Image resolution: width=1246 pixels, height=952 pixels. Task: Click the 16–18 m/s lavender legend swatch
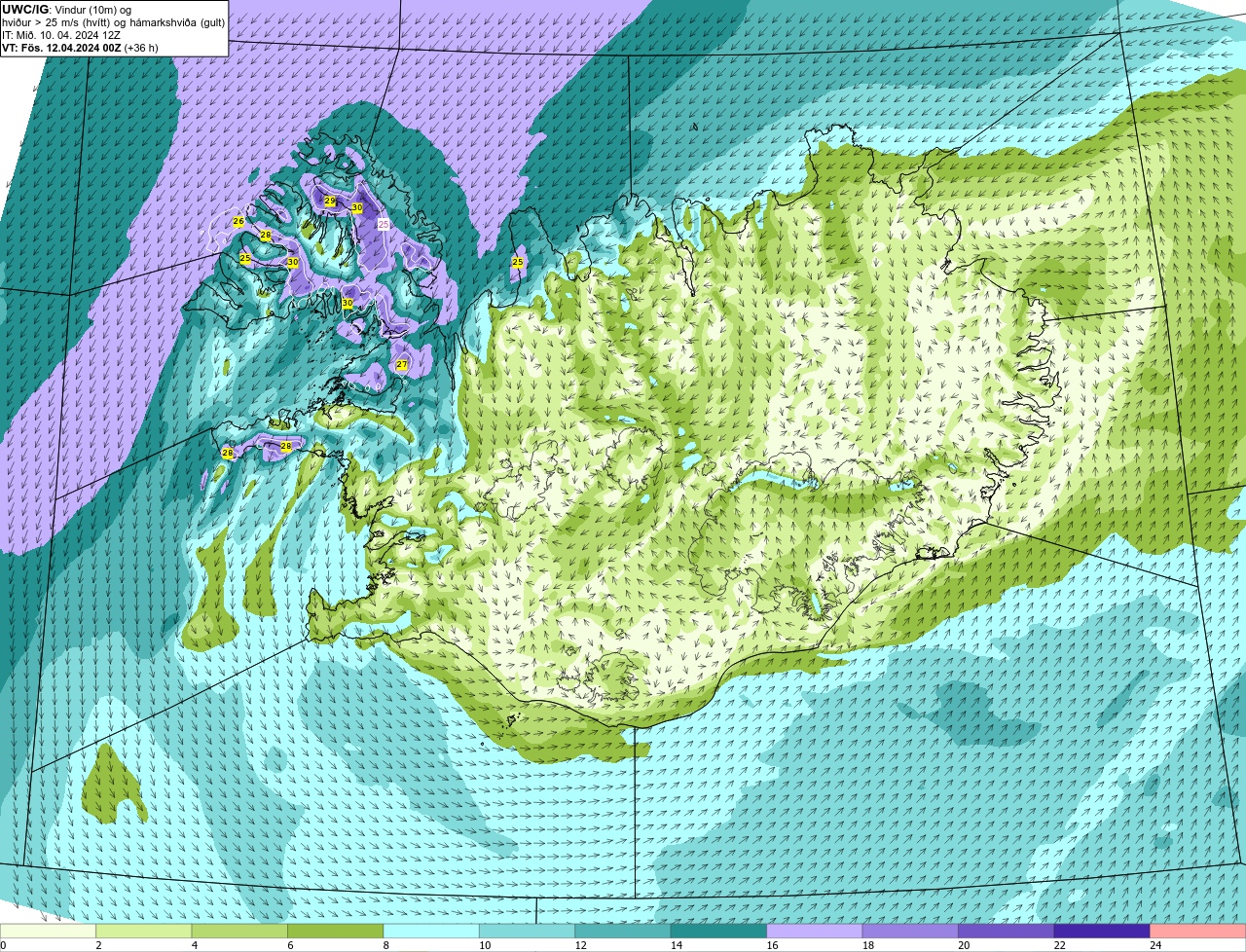tap(815, 931)
